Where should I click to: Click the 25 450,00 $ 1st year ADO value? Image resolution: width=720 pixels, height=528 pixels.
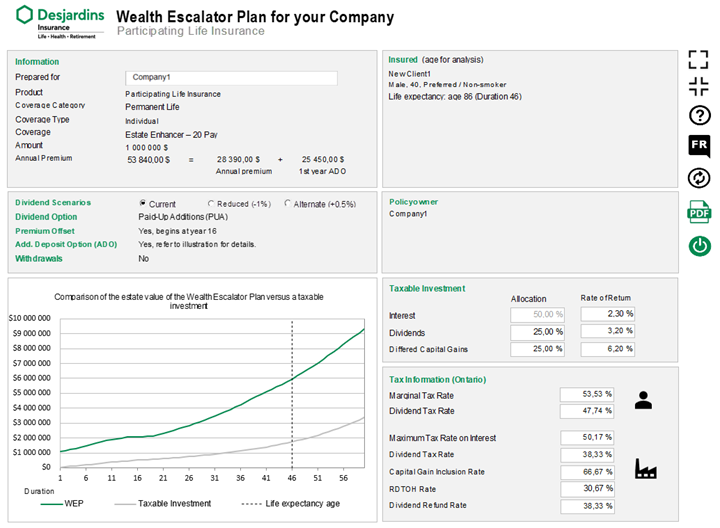(323, 159)
